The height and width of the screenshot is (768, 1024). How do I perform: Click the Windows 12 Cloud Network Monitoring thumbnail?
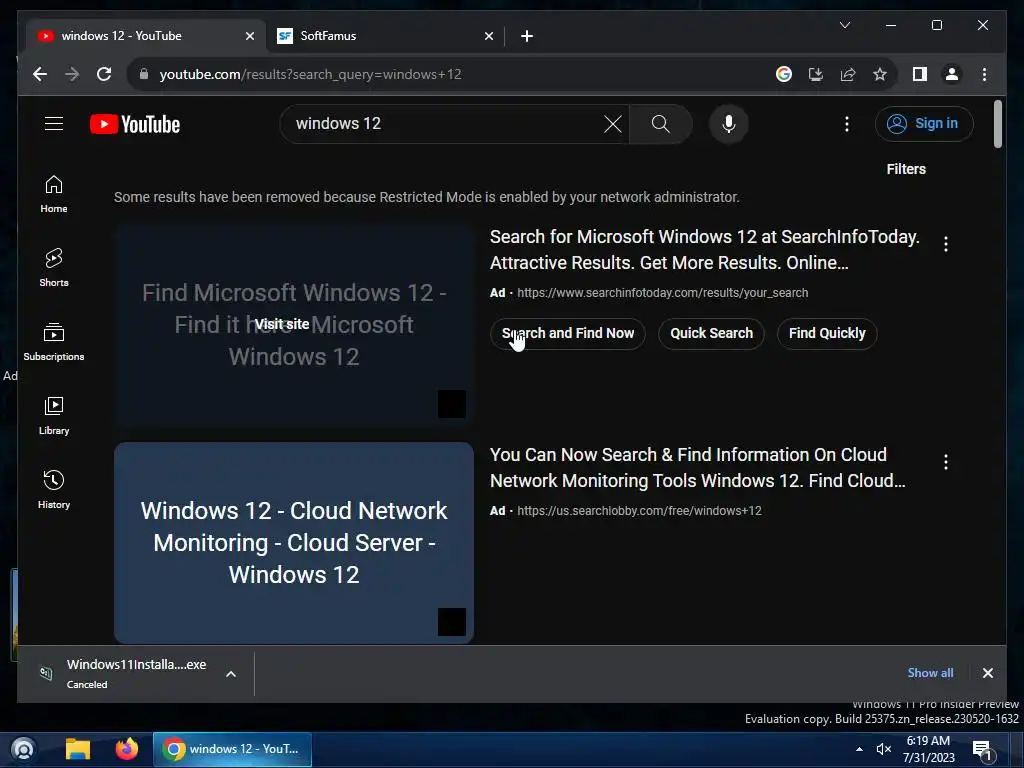[x=294, y=543]
